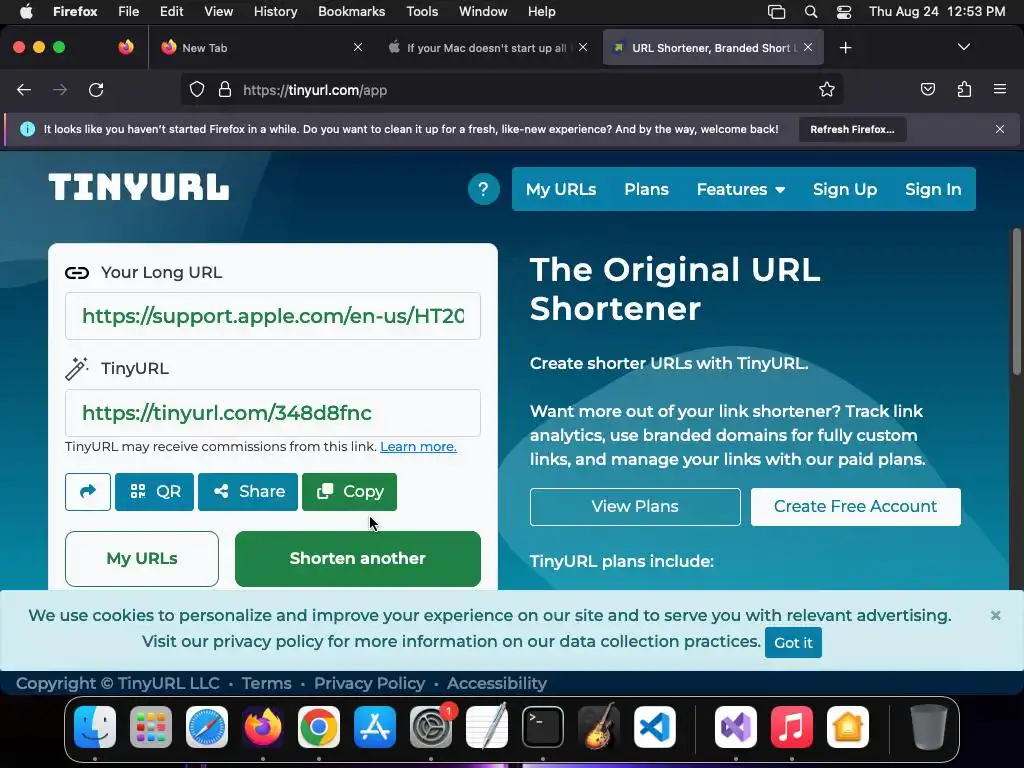
Task: Open My URLs in the navigation bar
Action: click(561, 189)
